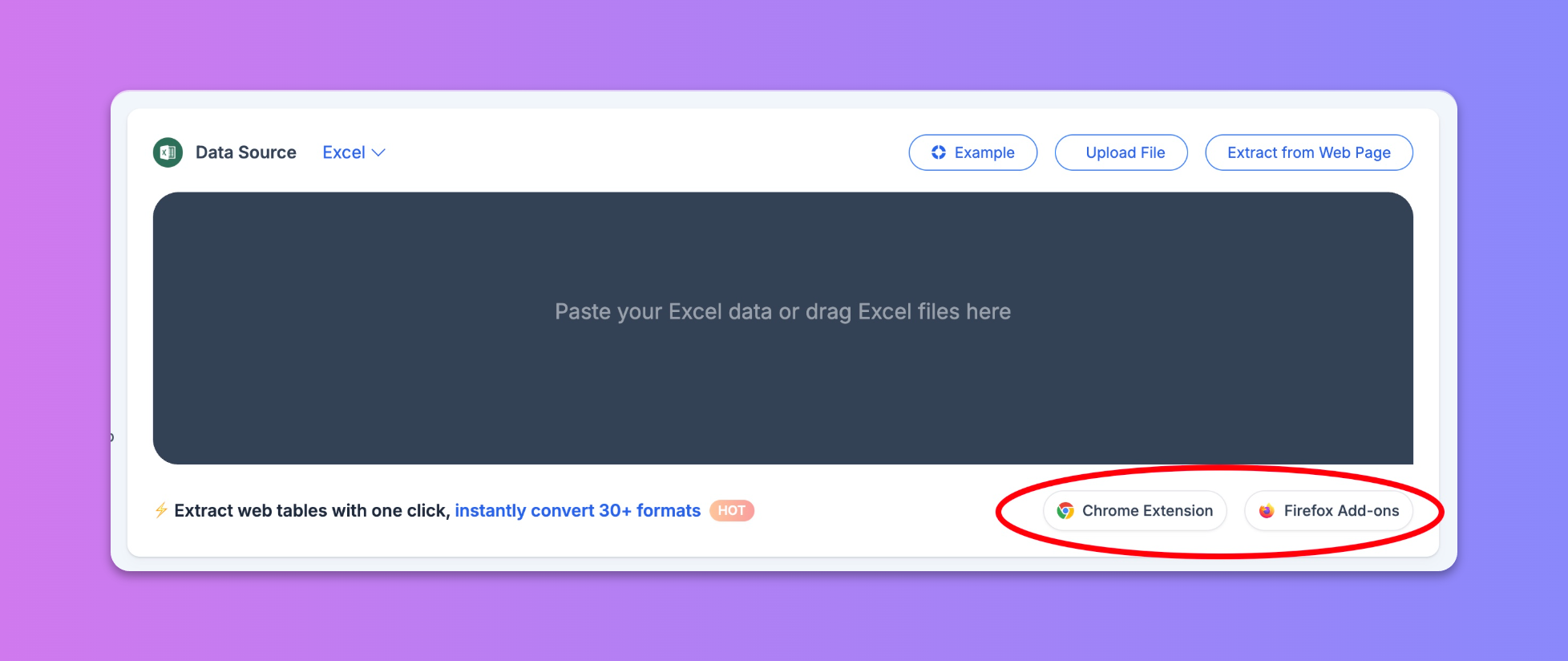Image resolution: width=1568 pixels, height=661 pixels.
Task: Open the Excel data source dropdown
Action: (x=354, y=152)
